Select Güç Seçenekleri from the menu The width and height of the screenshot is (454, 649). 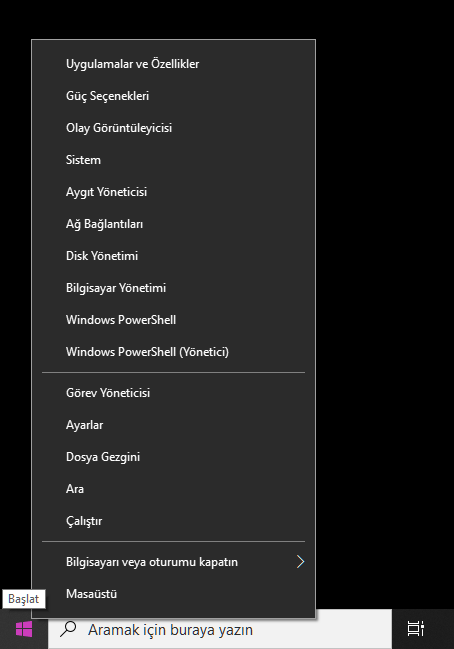click(x=173, y=96)
